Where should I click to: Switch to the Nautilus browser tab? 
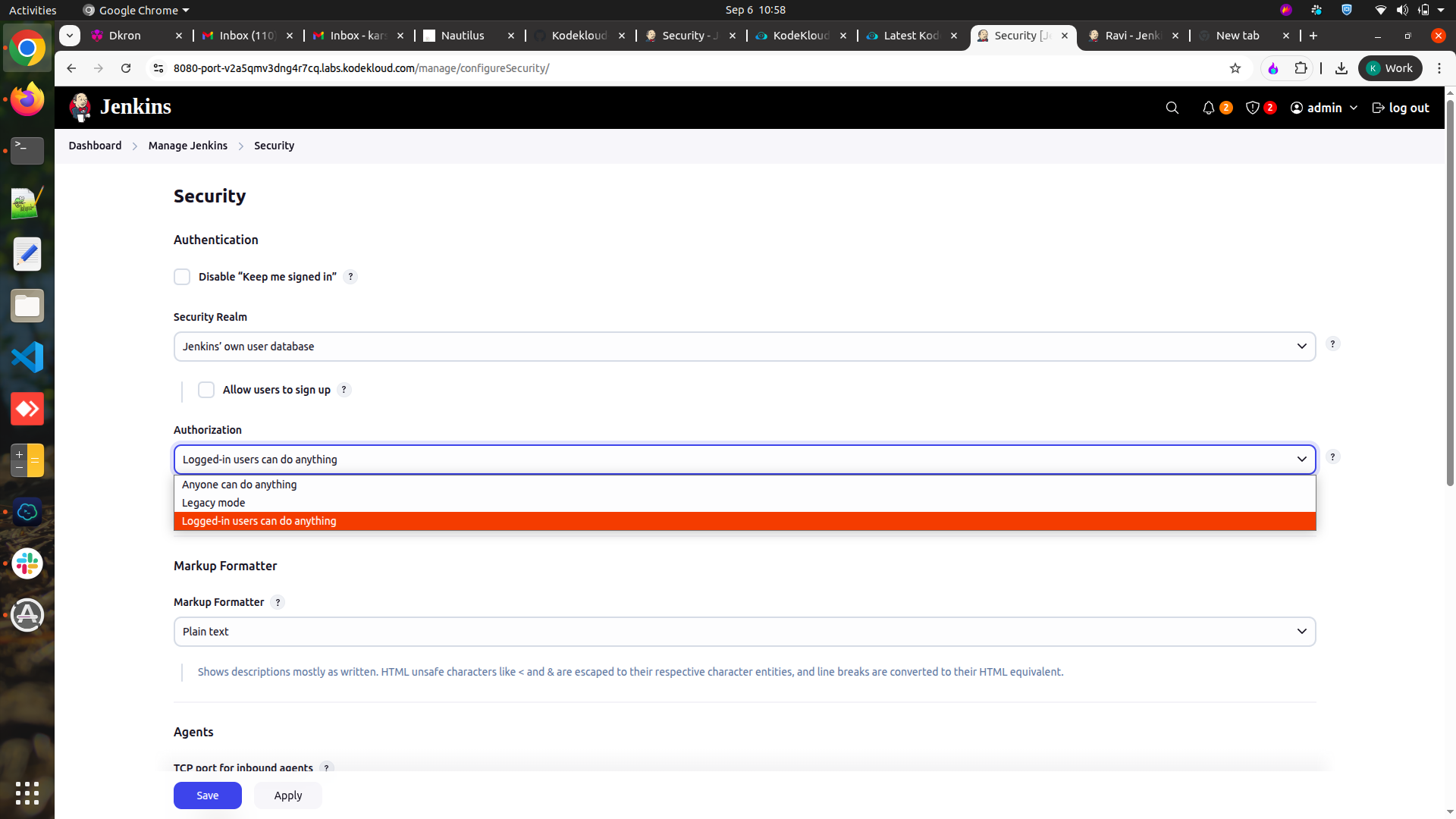pyautogui.click(x=462, y=36)
